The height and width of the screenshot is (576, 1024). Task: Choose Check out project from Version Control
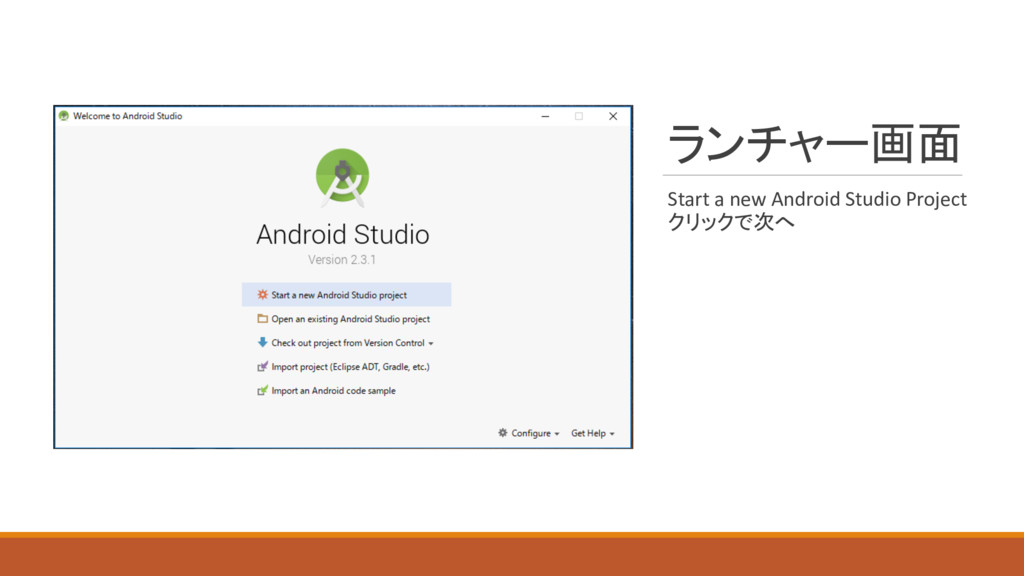click(346, 343)
